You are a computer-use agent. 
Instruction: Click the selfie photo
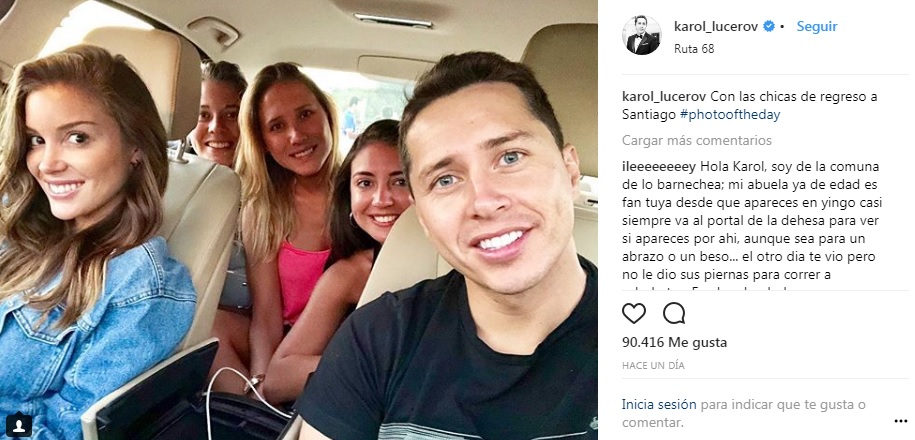tap(299, 220)
